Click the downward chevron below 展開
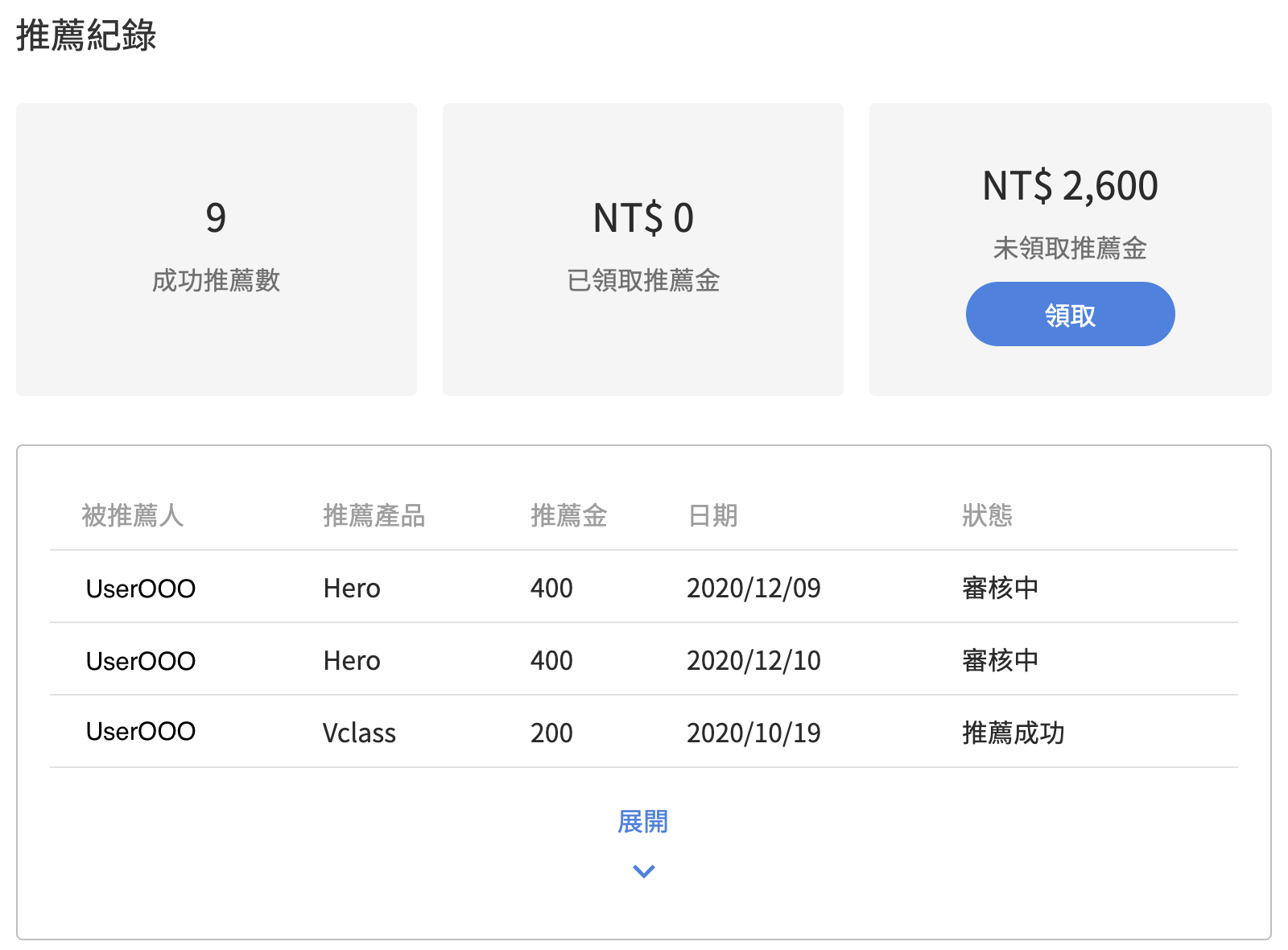Screen dimensions: 1288x950 pos(643,871)
